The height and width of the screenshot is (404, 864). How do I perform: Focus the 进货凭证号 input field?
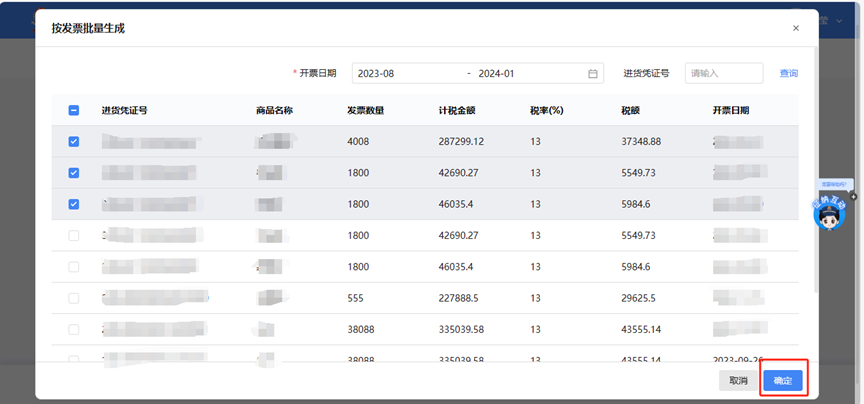tap(723, 73)
